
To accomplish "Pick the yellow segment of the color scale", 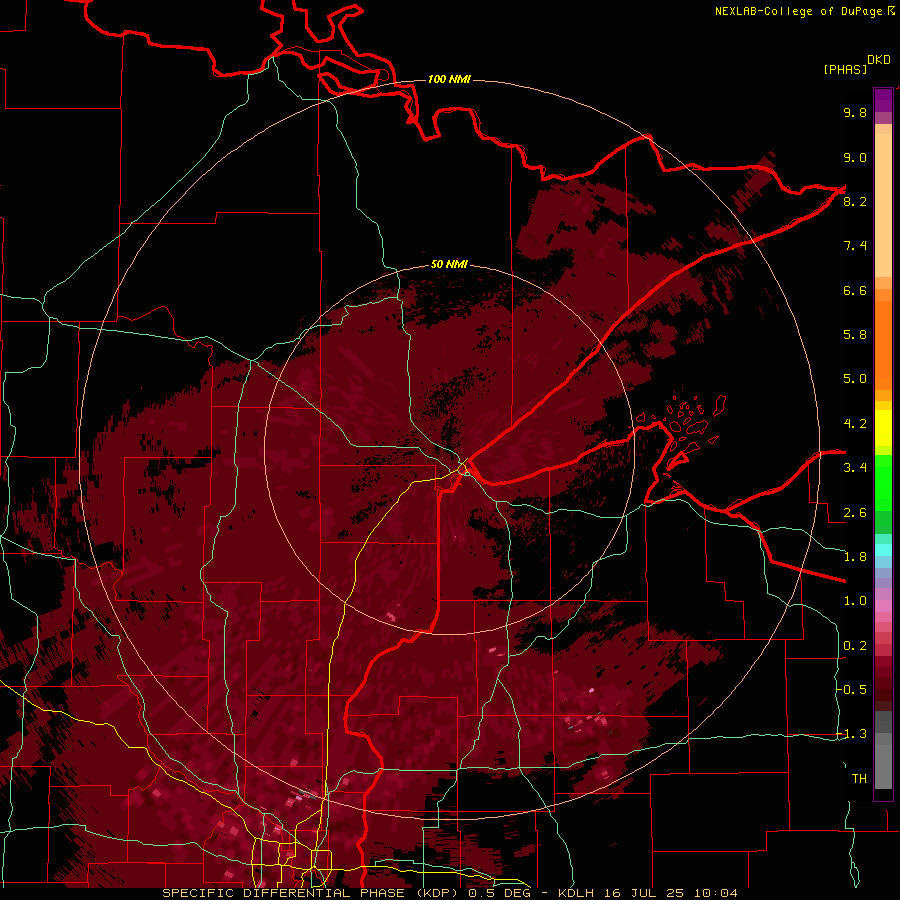I will click(883, 428).
